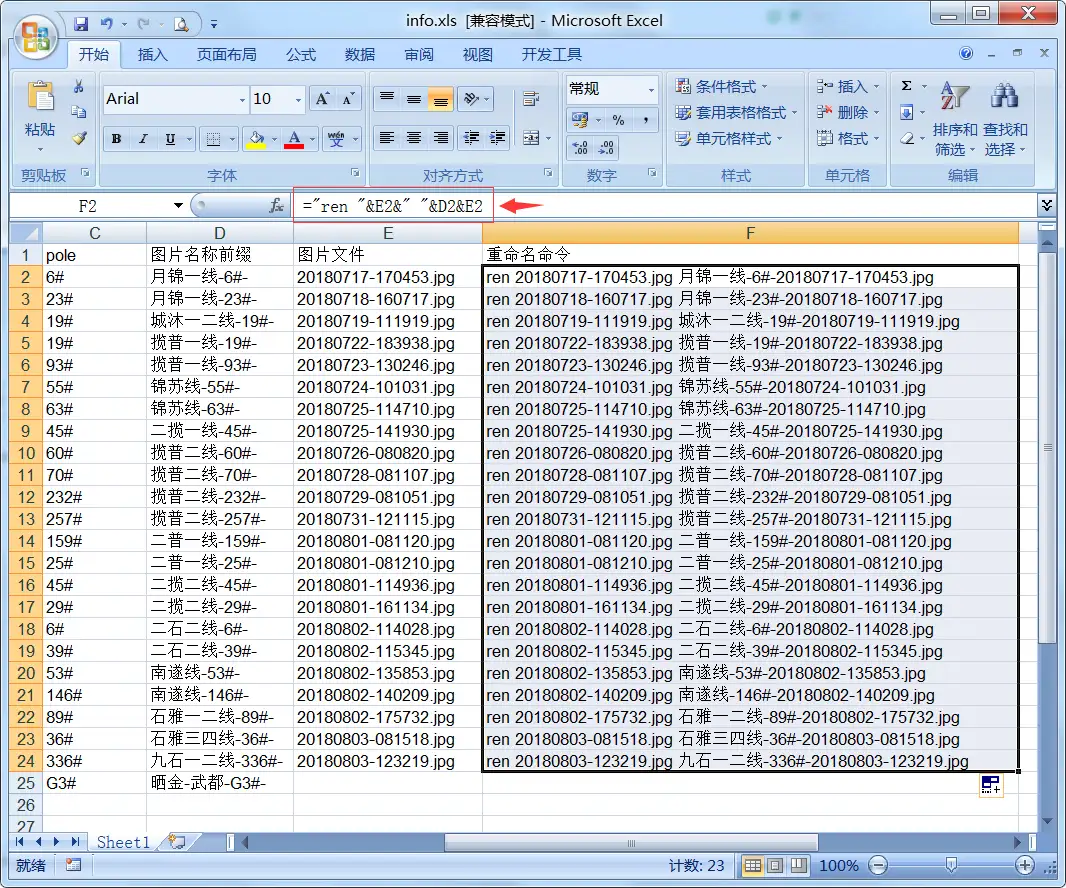Open the 公式 (Formulas) ribbon tab
Image resolution: width=1066 pixels, height=888 pixels.
pos(300,55)
